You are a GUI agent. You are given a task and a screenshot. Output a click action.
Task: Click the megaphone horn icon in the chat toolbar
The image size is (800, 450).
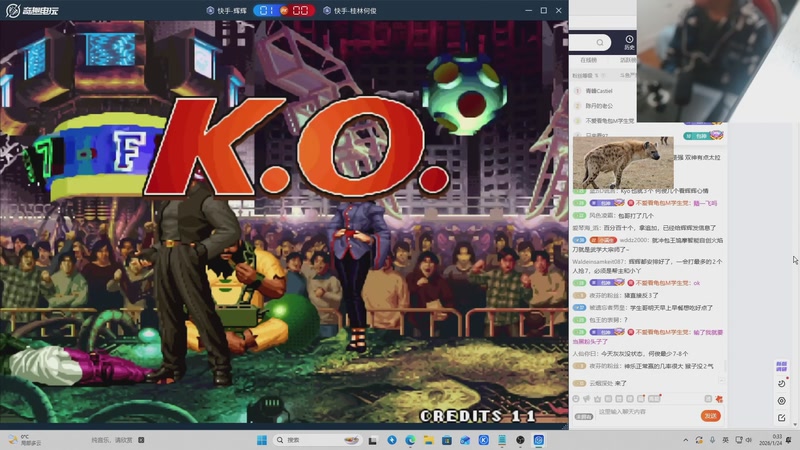pyautogui.click(x=587, y=399)
